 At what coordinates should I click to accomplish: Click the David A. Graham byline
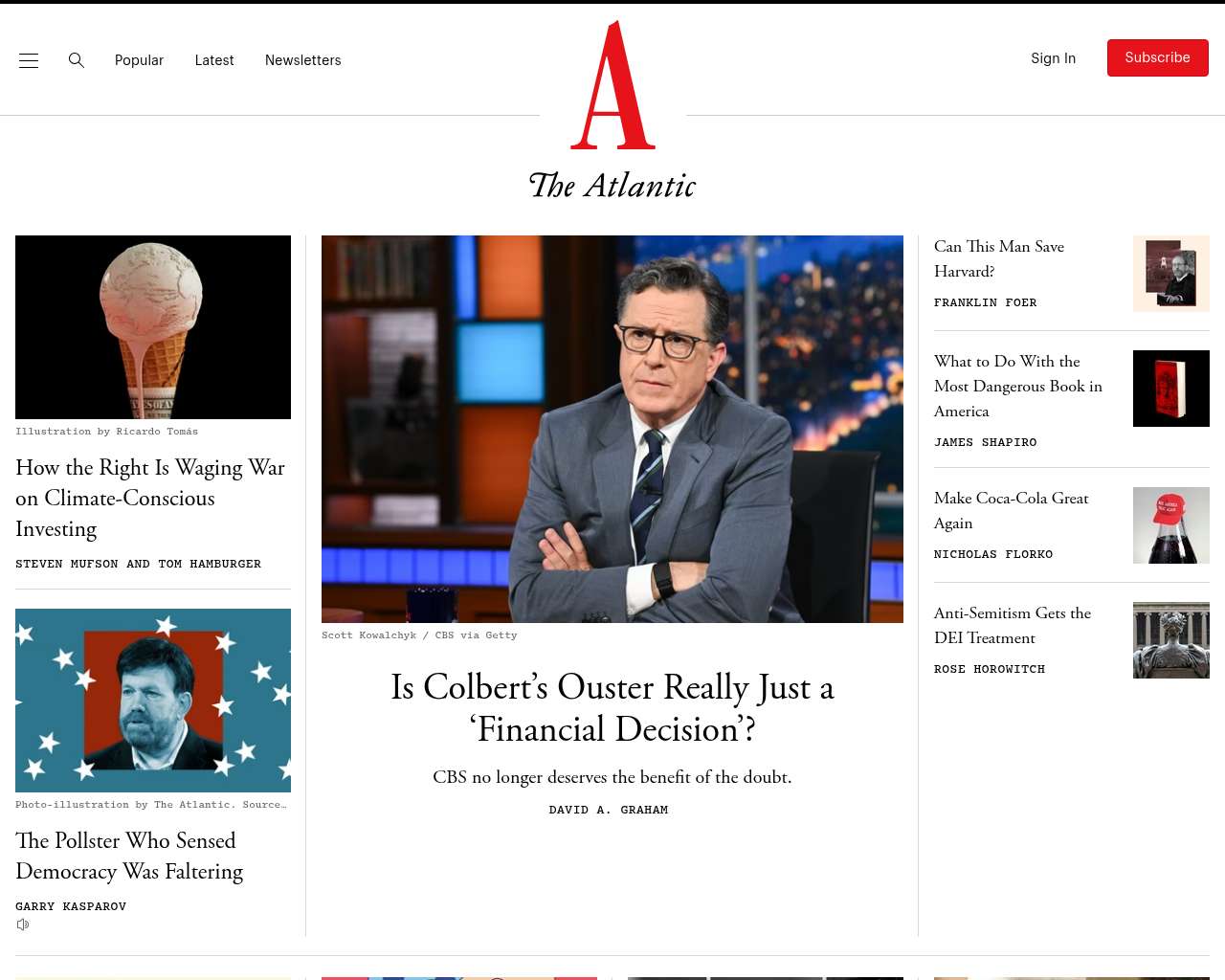point(609,810)
